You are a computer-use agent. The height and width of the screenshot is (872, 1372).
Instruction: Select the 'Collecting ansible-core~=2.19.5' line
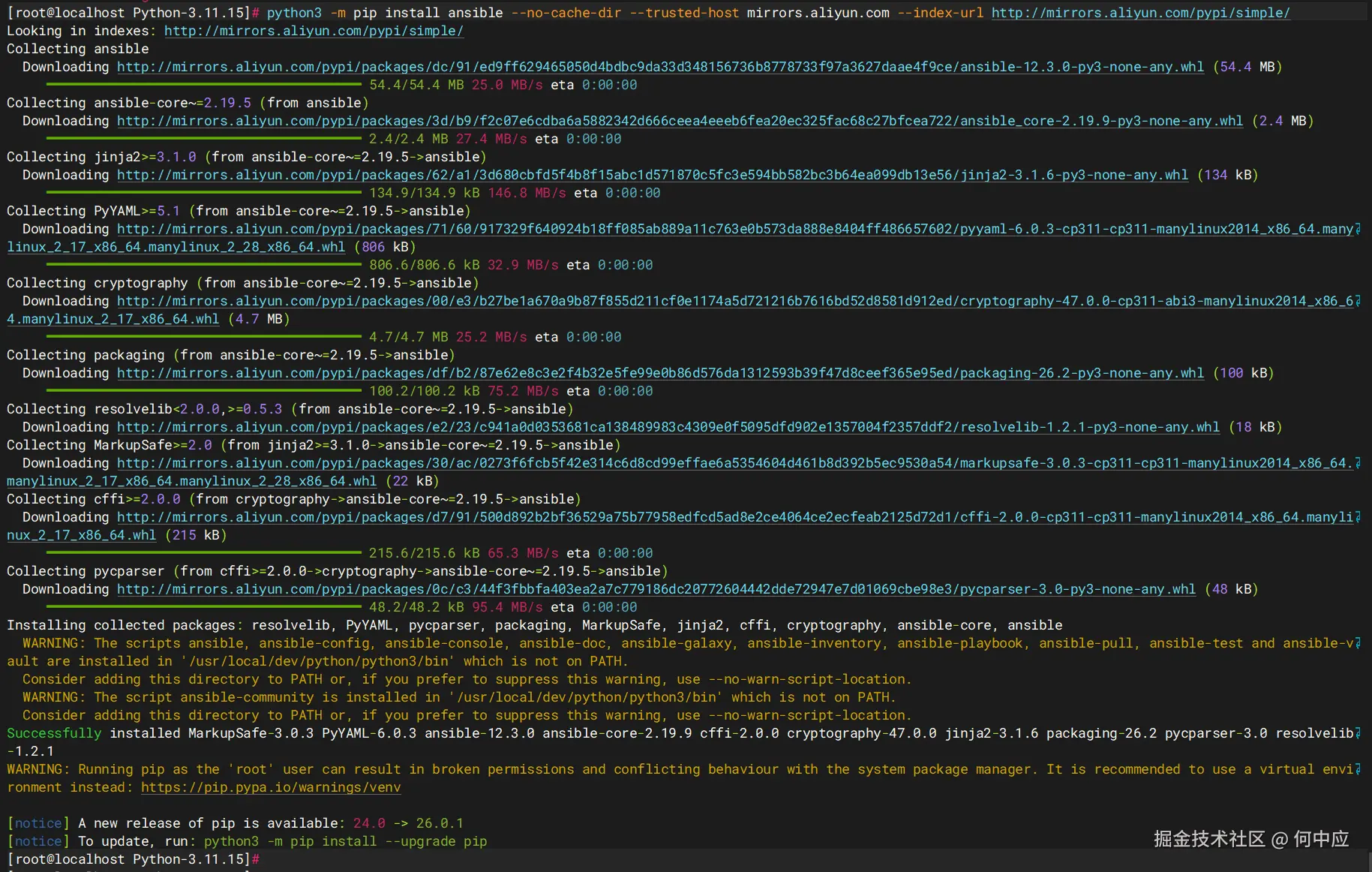188,103
